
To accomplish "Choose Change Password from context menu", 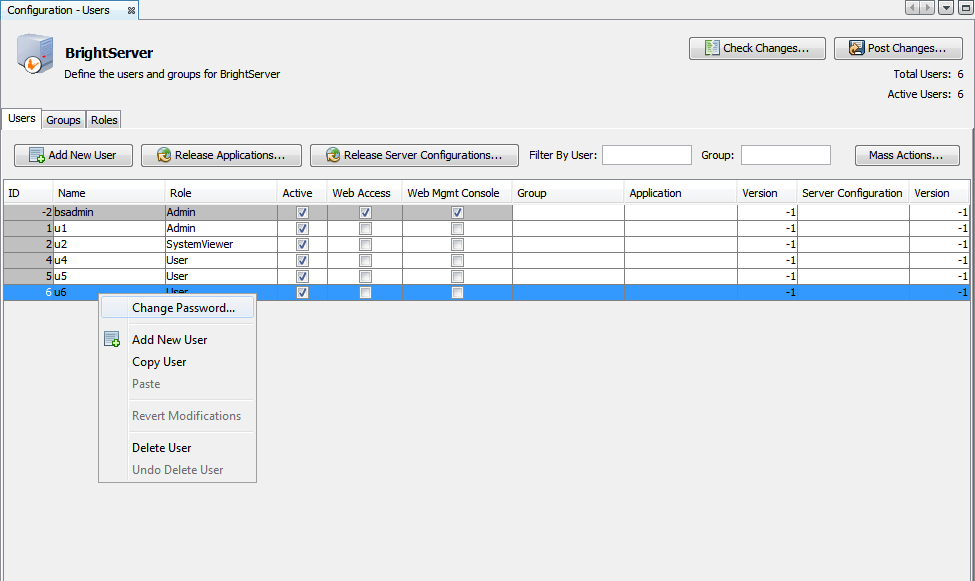I will (183, 308).
